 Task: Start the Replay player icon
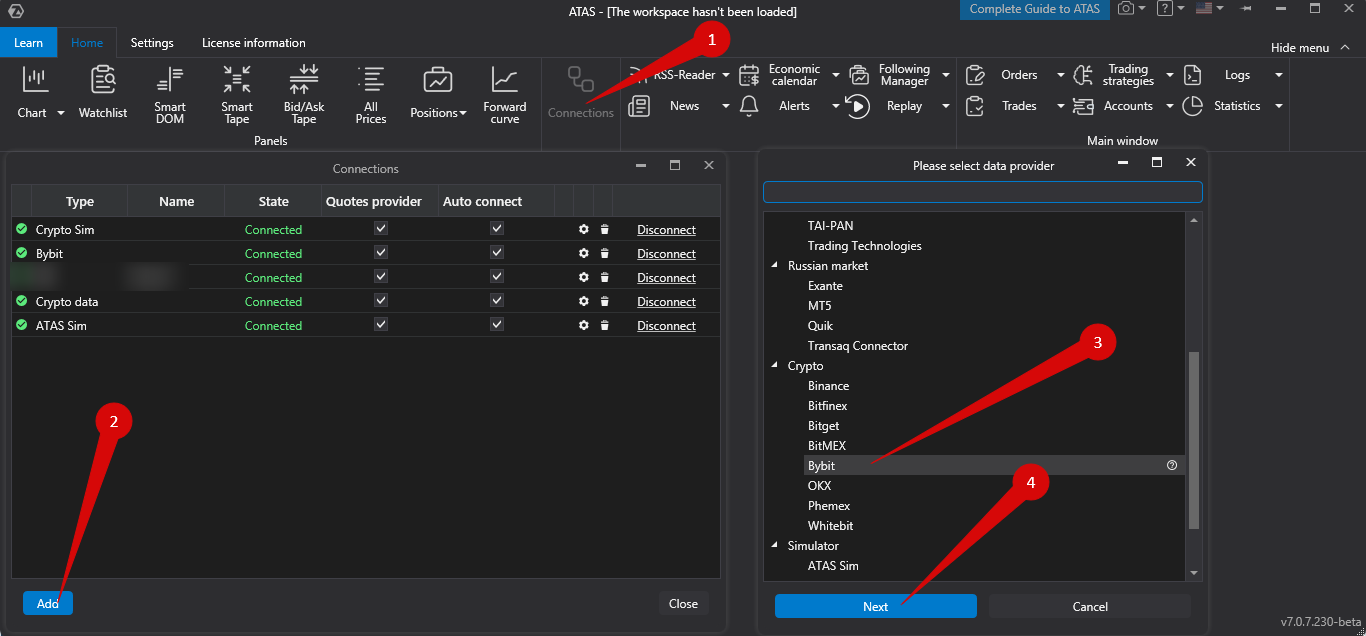858,106
